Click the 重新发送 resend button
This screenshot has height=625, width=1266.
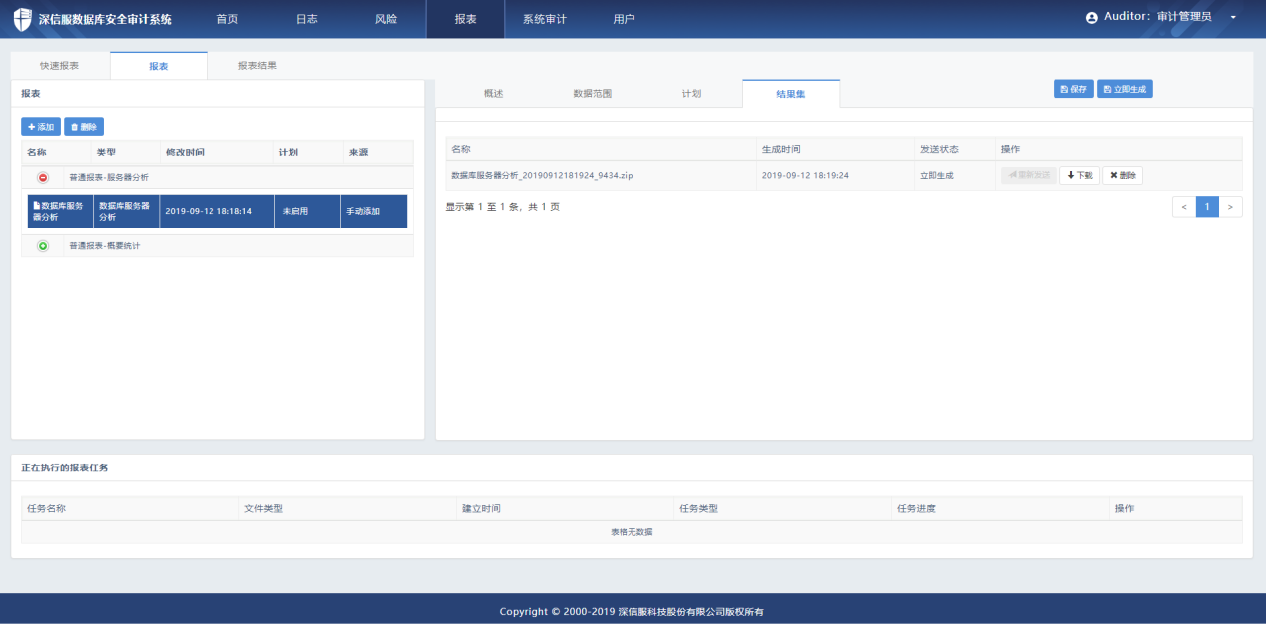[1028, 175]
